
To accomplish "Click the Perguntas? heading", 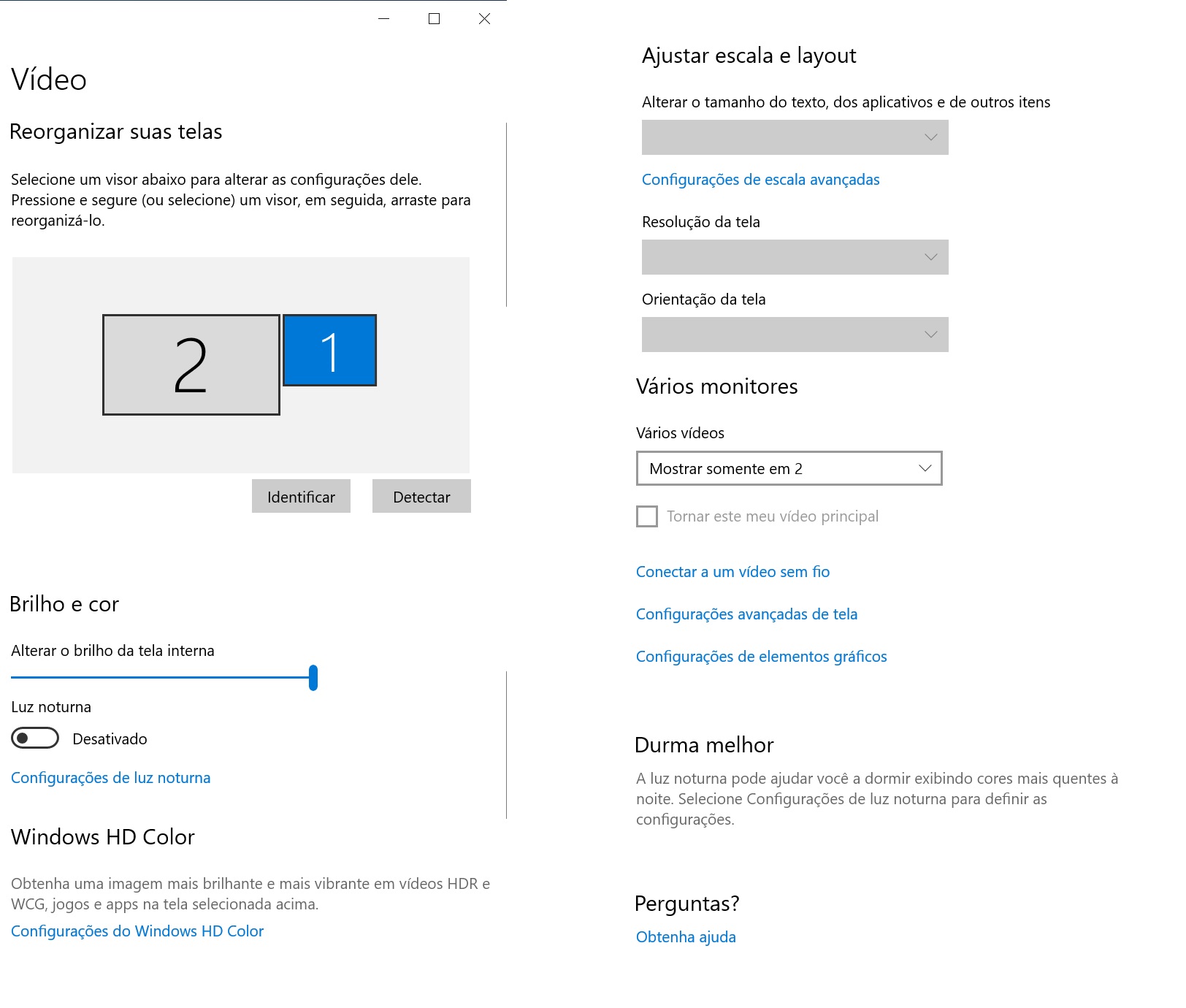I will click(686, 904).
